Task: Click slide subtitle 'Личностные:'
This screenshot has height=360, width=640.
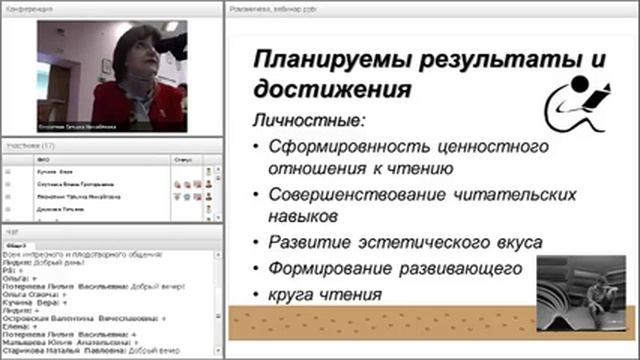Action: coord(309,120)
